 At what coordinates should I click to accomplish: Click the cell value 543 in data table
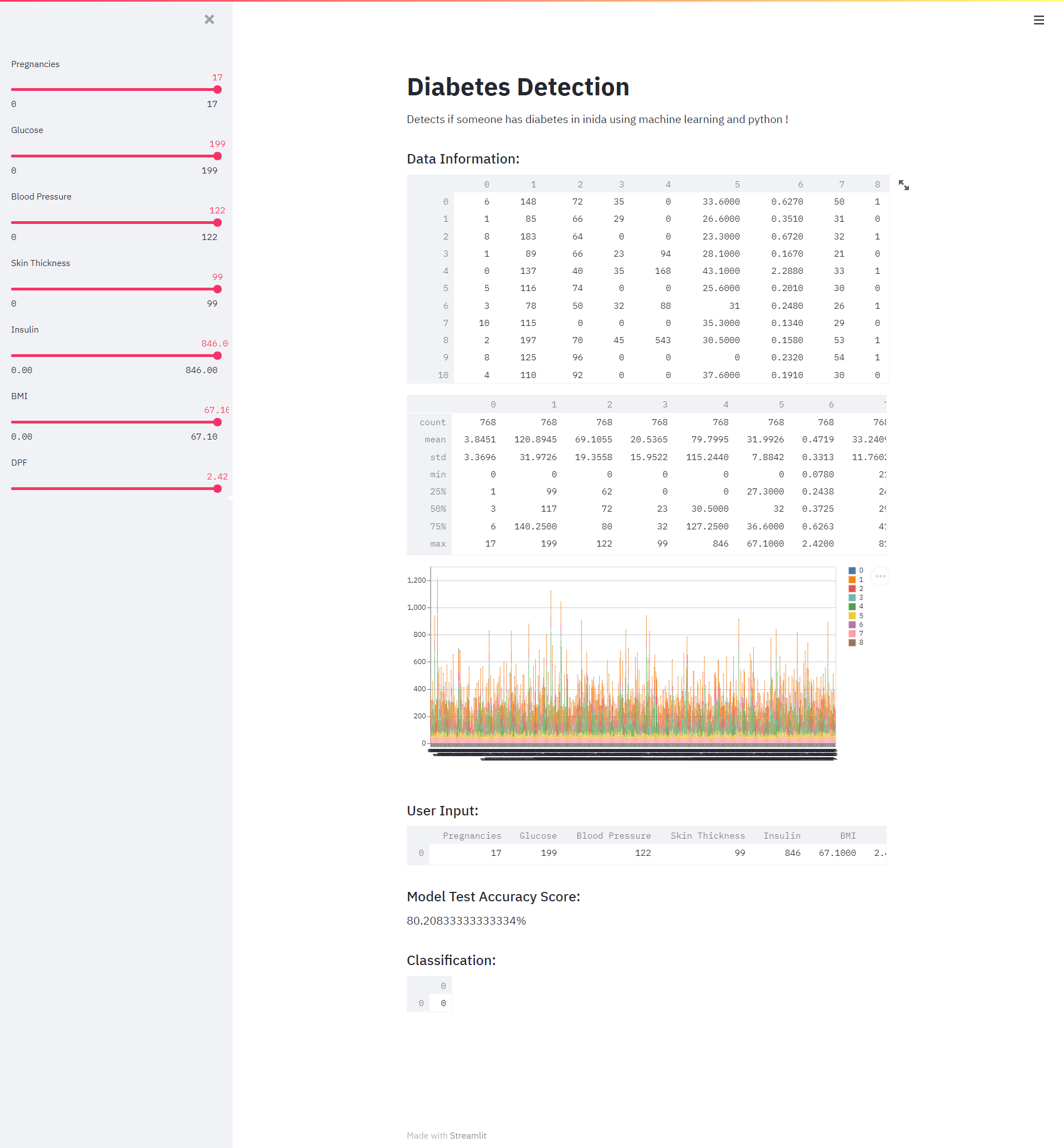663,340
